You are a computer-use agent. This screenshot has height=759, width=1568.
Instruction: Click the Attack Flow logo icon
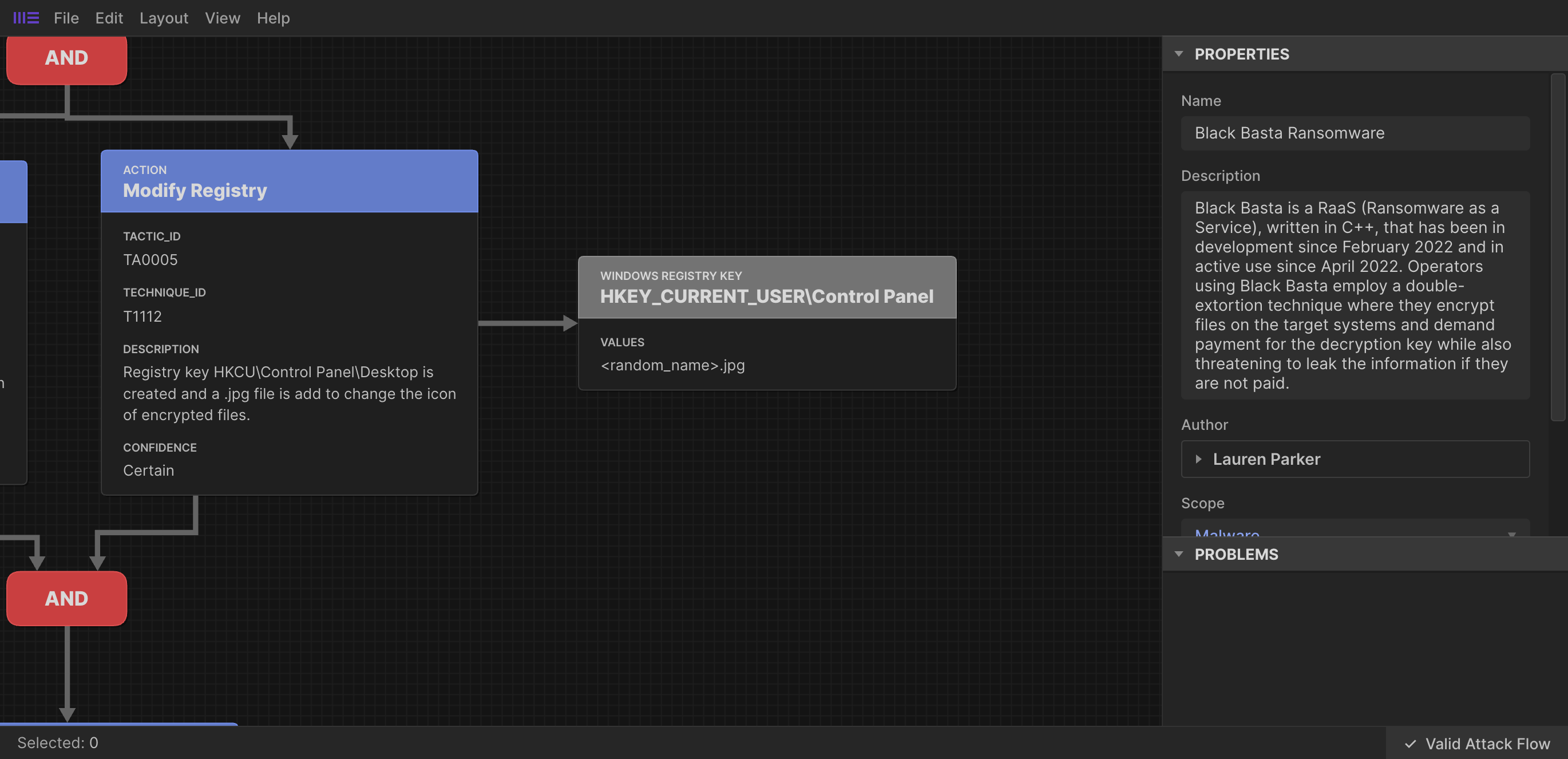pos(26,18)
